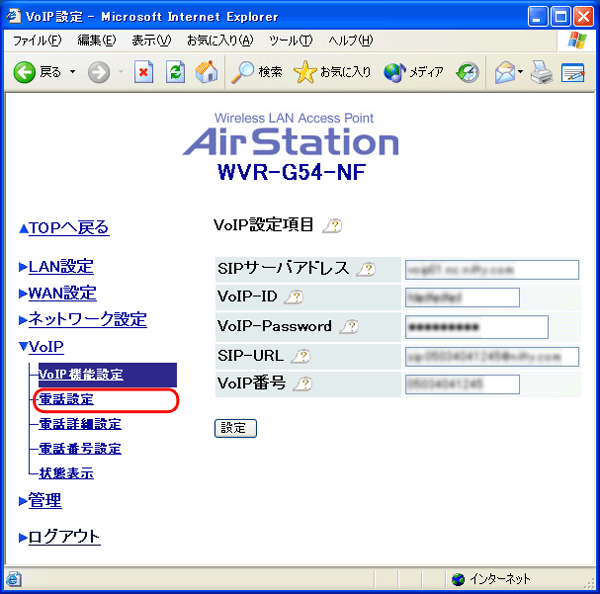Open the 表示(V) menu
This screenshot has width=600, height=594.
point(151,40)
